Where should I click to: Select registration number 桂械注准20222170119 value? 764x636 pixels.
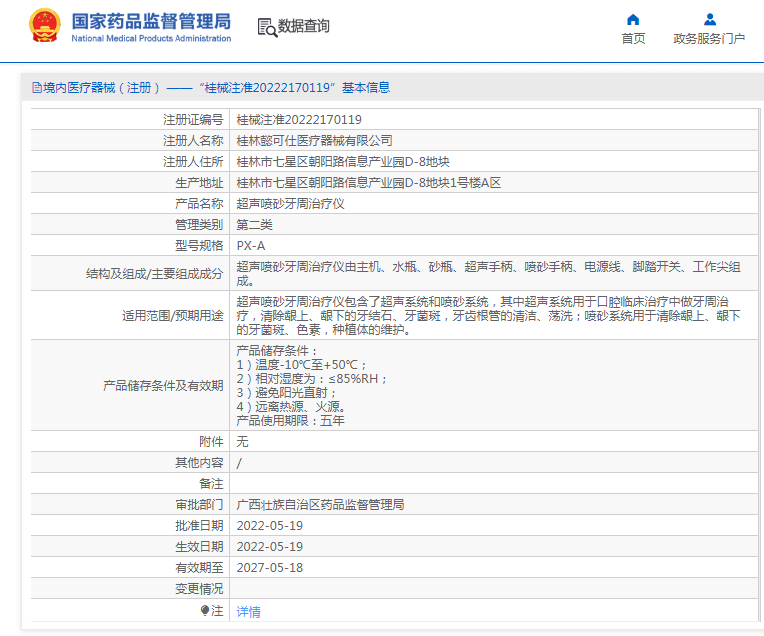tap(299, 119)
